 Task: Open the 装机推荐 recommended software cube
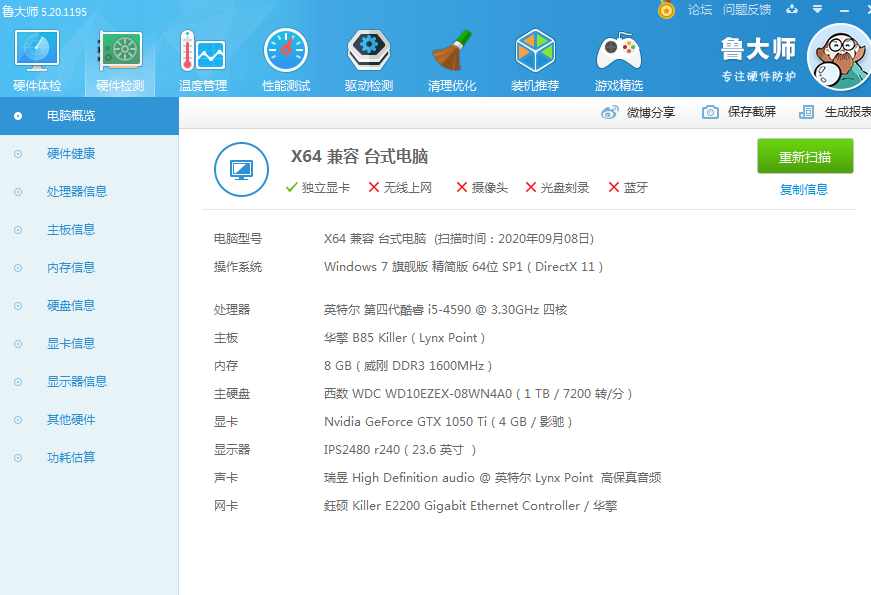point(535,60)
